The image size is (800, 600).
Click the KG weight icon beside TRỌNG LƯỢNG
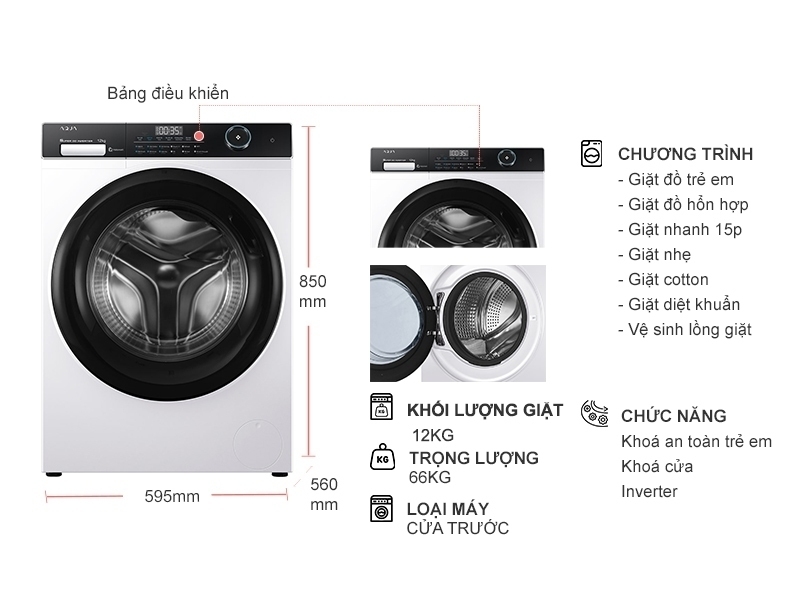383,457
